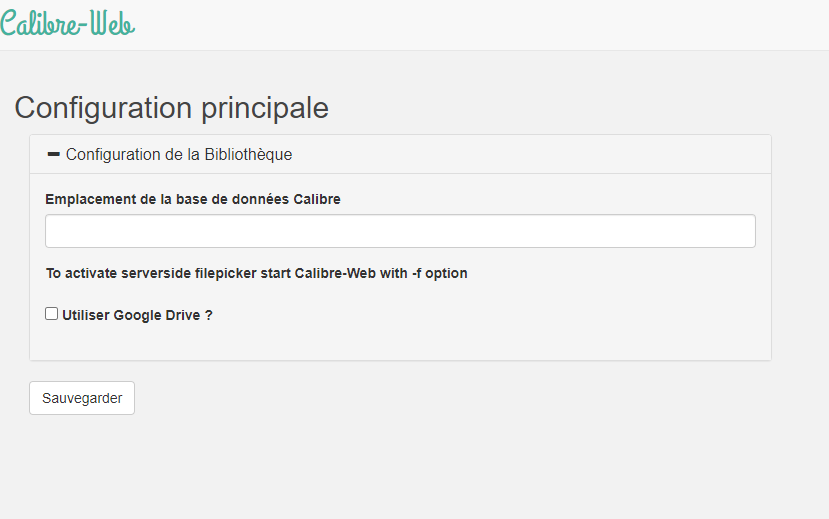The height and width of the screenshot is (519, 829).
Task: Click 'Configuration de la' in the panel header
Action: (x=133, y=154)
